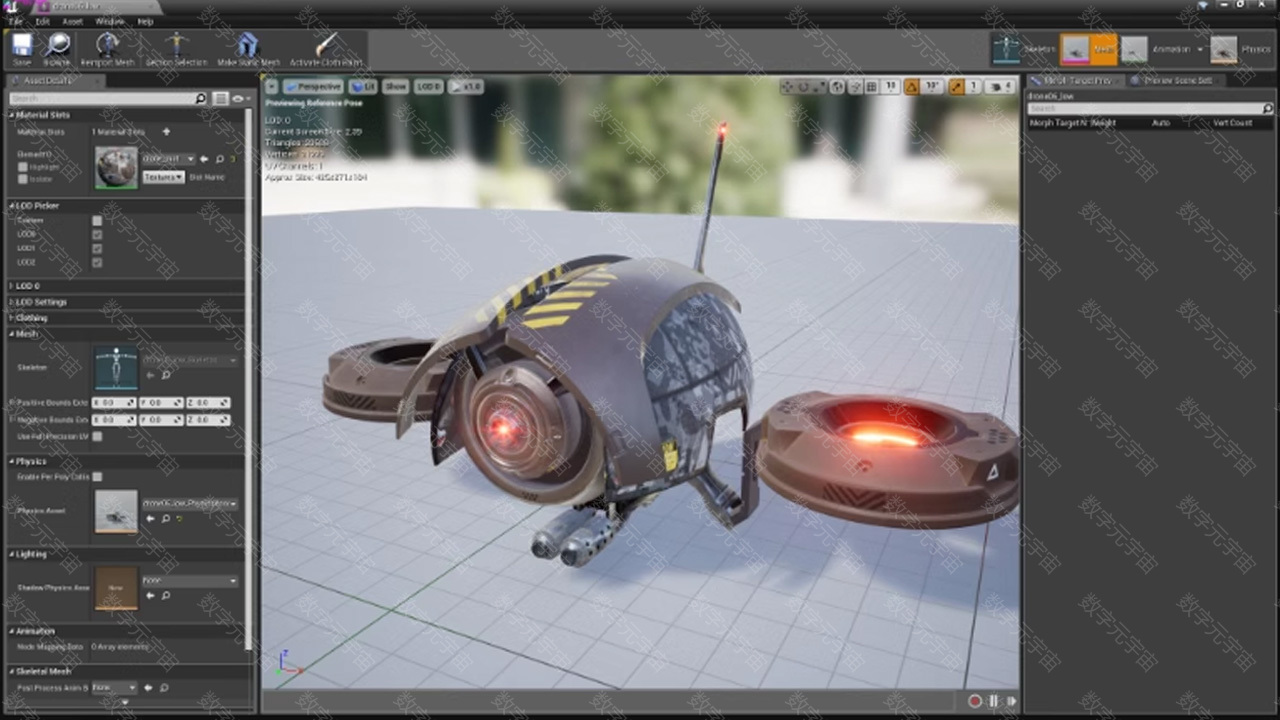Toggle Isolate checkbox for material element
This screenshot has width=1280, height=720.
pos(22,179)
